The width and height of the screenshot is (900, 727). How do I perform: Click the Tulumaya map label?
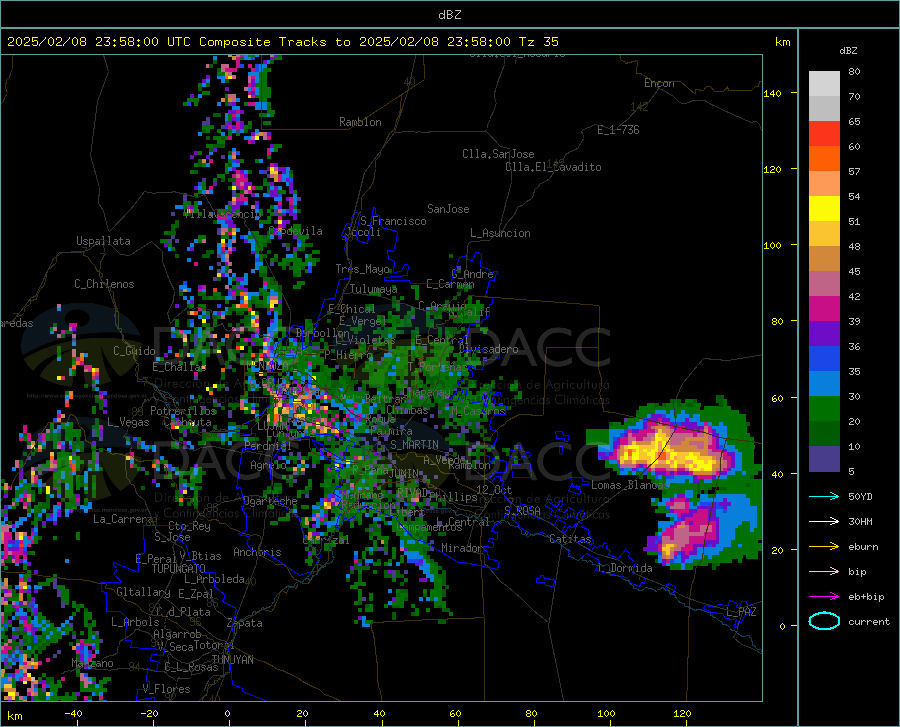374,289
